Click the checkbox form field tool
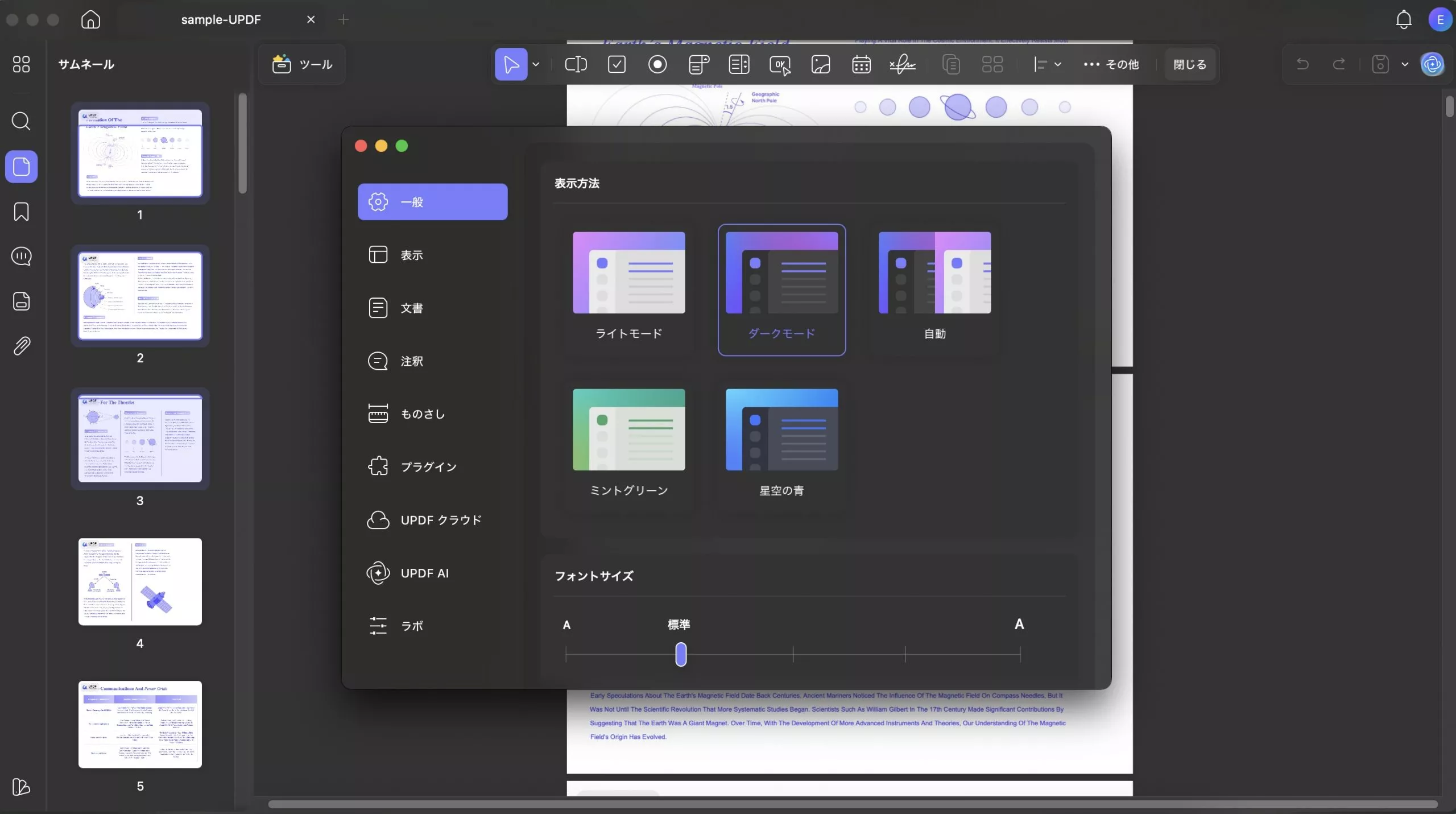The width and height of the screenshot is (1456, 814). [x=617, y=64]
